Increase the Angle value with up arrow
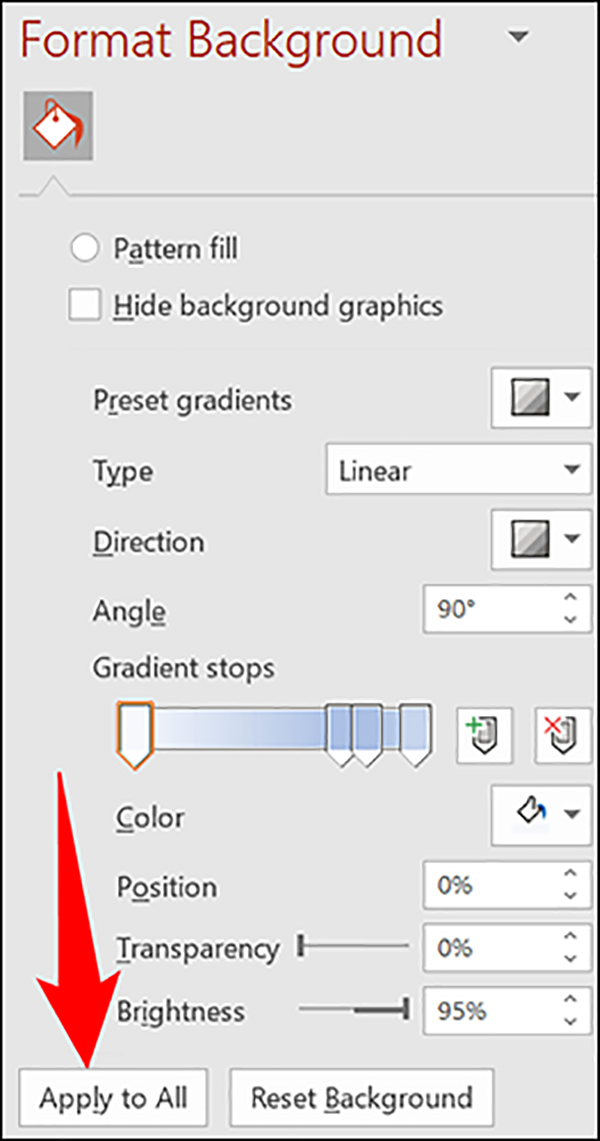The height and width of the screenshot is (1141, 600). tap(570, 598)
